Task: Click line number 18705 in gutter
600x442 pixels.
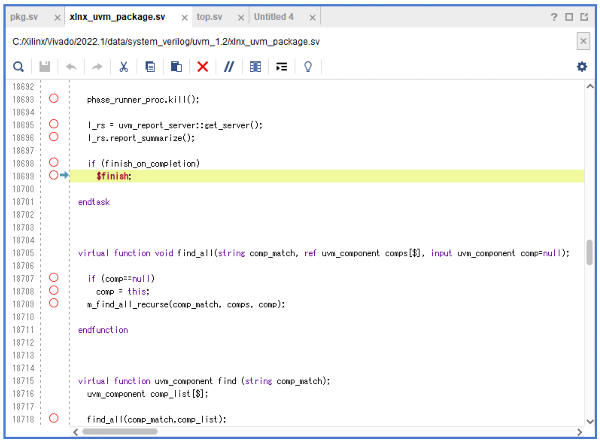Action: tap(23, 253)
